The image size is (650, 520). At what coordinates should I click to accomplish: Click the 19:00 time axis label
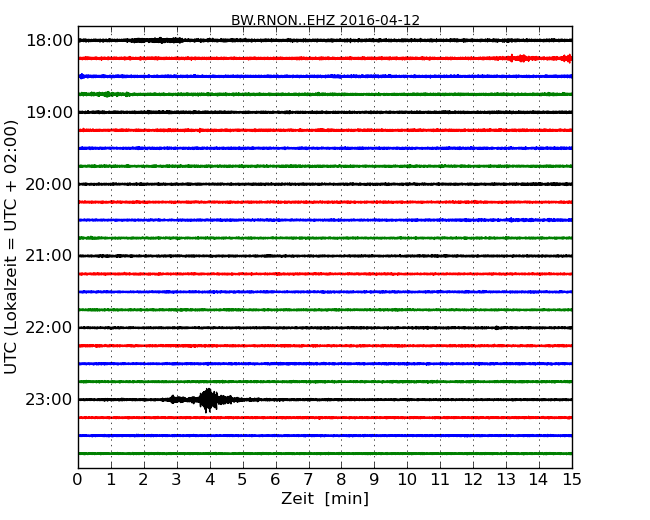[49, 112]
